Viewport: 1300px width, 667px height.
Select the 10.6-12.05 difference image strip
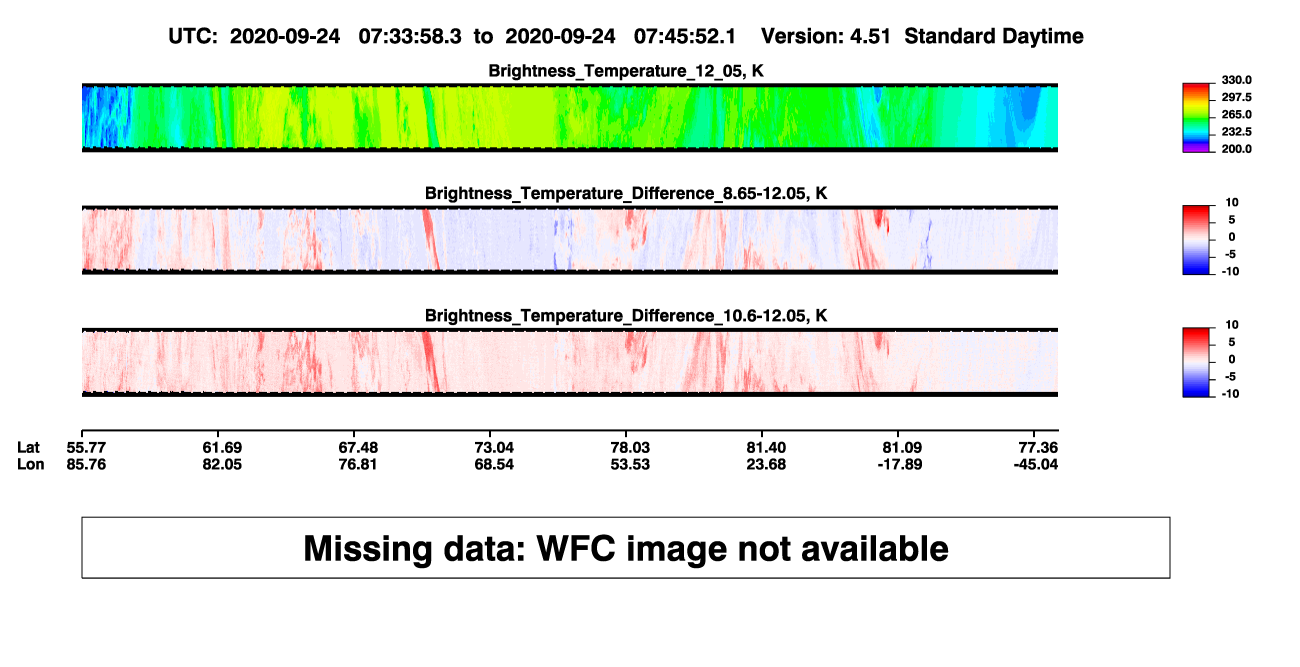click(570, 363)
